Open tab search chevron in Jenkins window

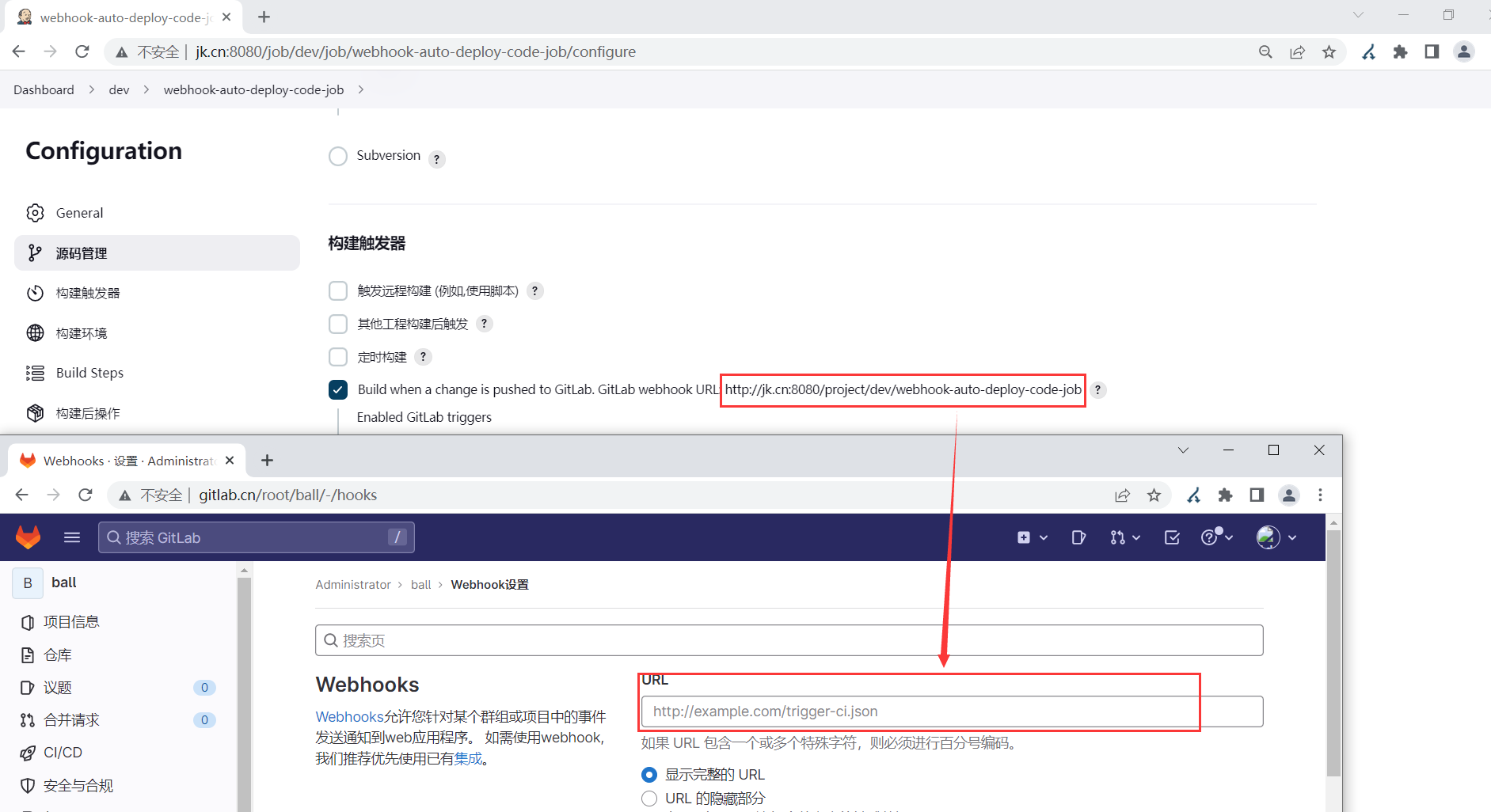coord(1358,14)
